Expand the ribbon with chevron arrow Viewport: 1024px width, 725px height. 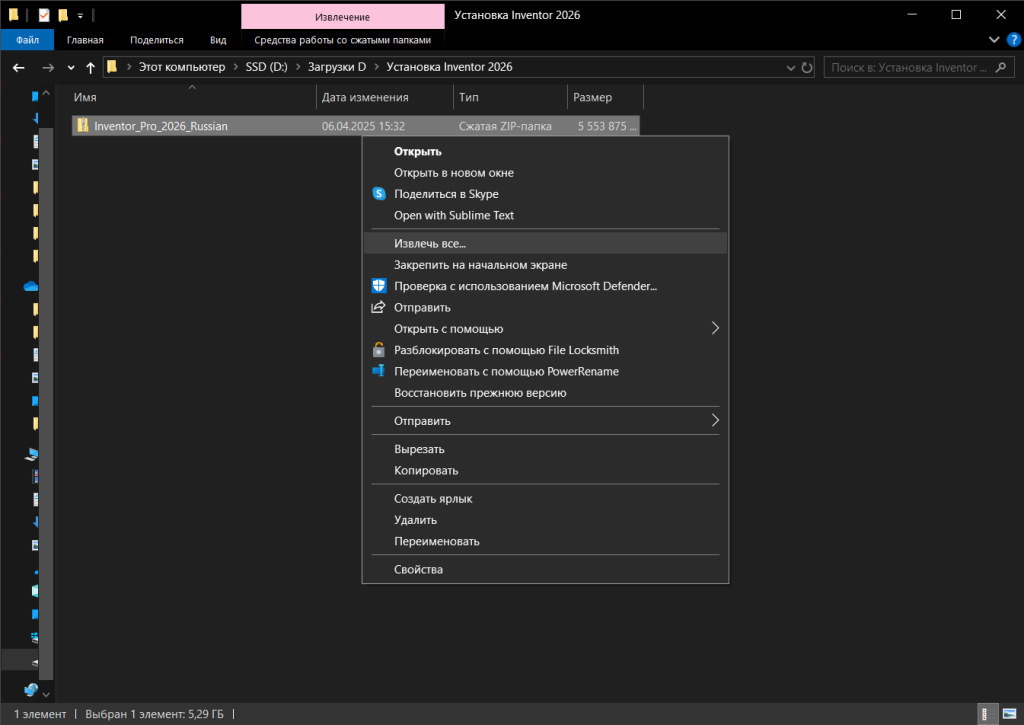(x=994, y=40)
